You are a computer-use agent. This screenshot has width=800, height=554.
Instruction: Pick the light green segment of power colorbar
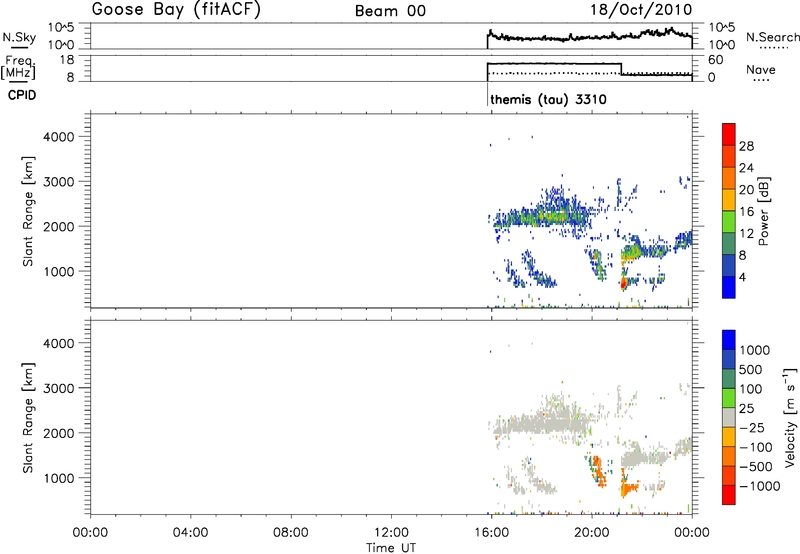[729, 222]
